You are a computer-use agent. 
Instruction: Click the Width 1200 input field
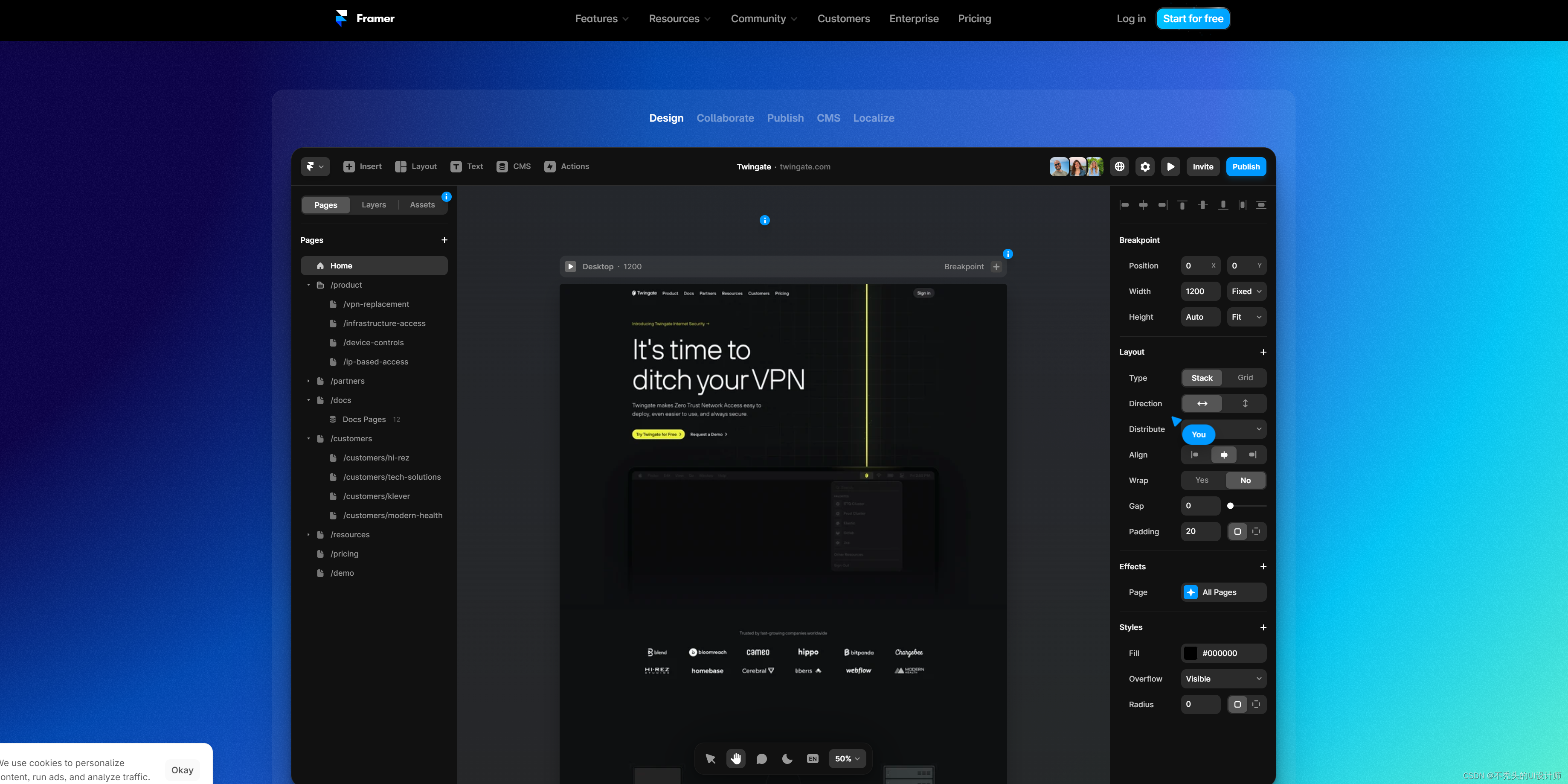click(x=1200, y=291)
